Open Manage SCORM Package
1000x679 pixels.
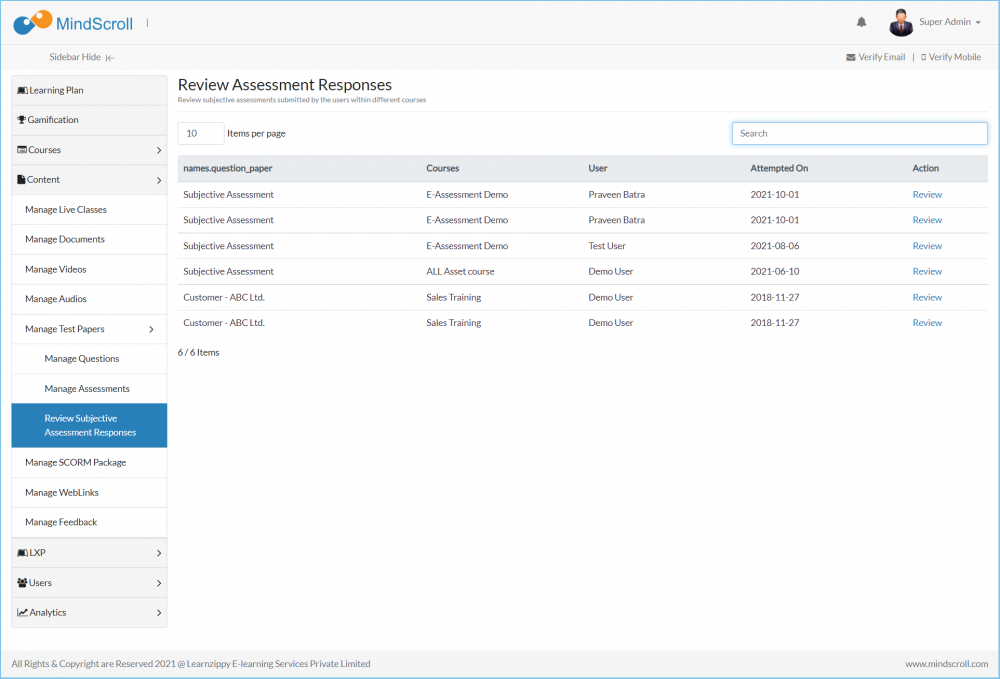coord(89,463)
